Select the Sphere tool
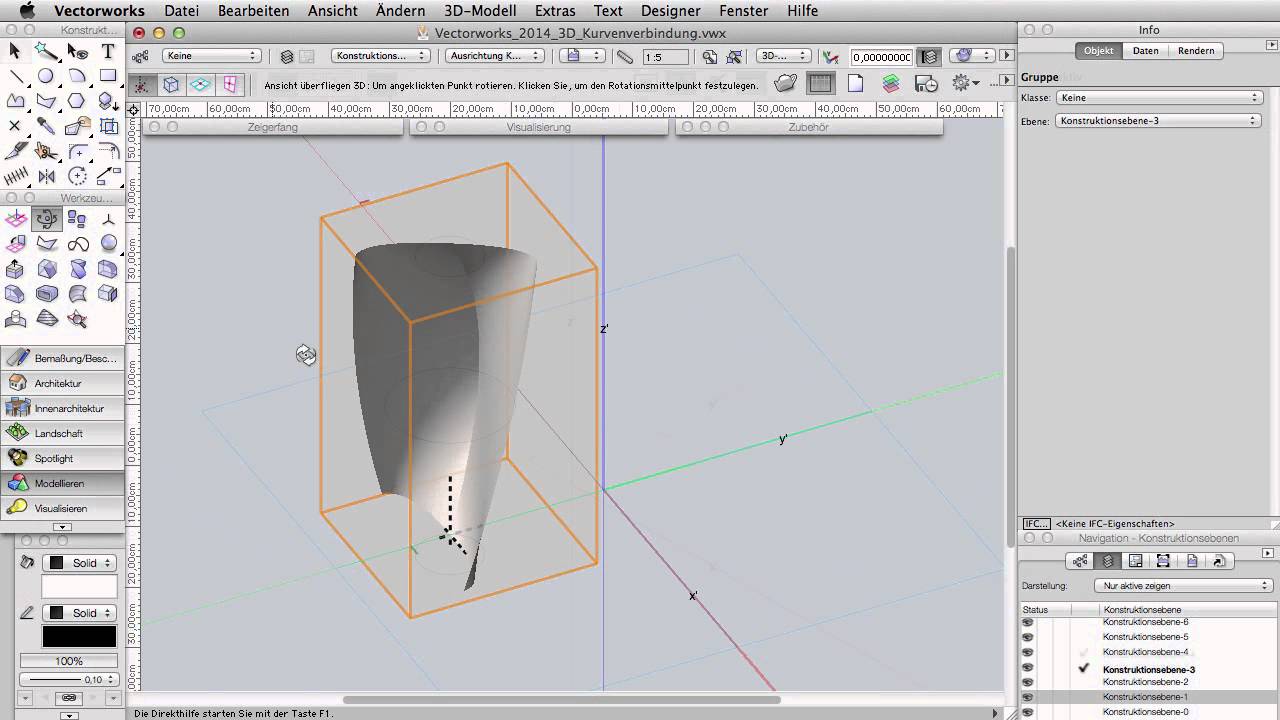Screen dimensions: 1280x720 108,243
